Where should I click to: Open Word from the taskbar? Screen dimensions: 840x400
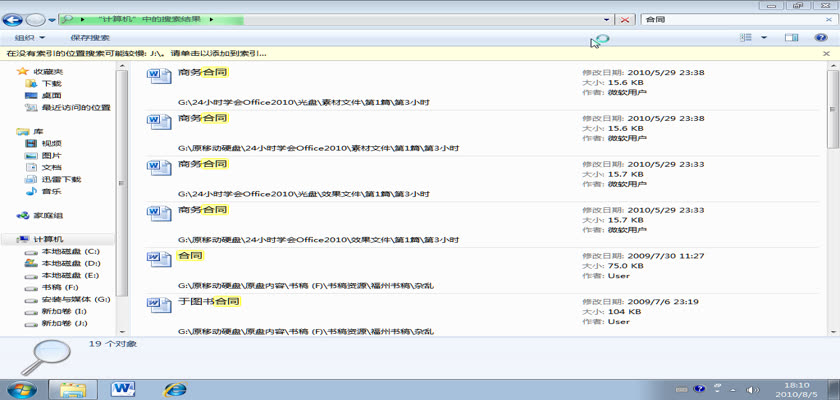(125, 388)
